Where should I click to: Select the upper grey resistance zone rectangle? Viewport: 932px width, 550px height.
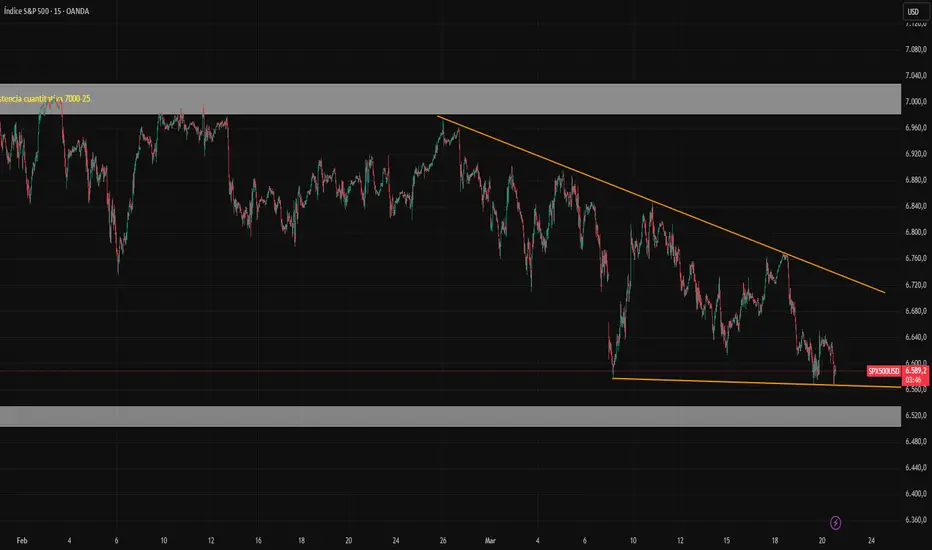(451, 99)
